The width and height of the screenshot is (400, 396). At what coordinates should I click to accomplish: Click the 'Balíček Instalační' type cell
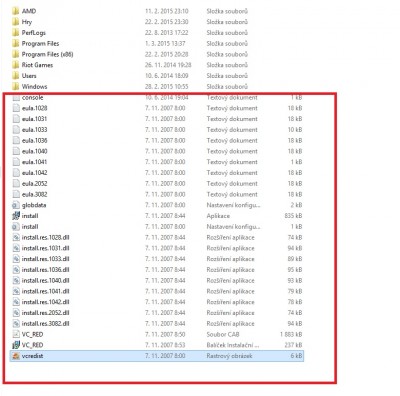[x=233, y=345]
